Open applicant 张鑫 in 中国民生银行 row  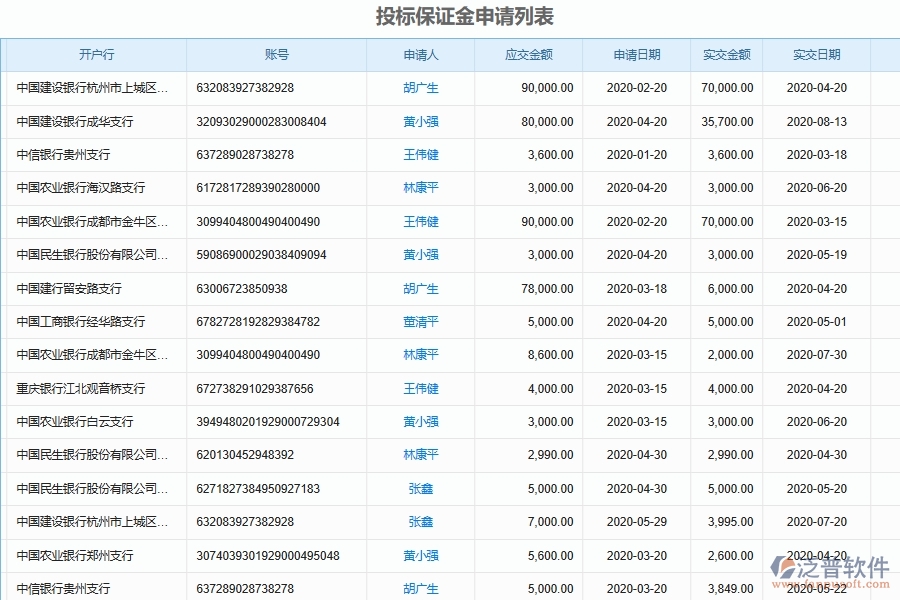(421, 488)
